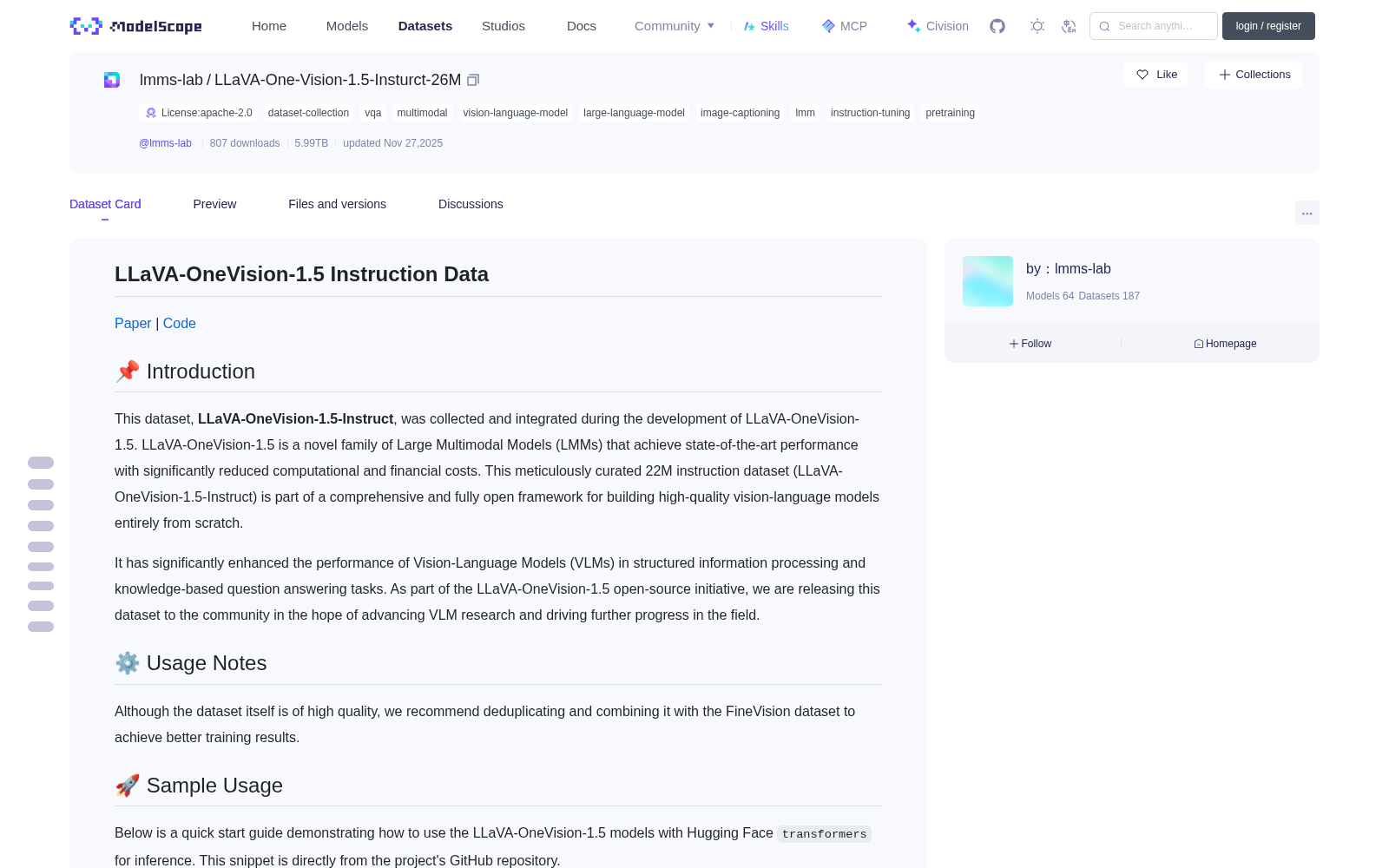
Task: Open the Discussions tab
Action: [471, 204]
